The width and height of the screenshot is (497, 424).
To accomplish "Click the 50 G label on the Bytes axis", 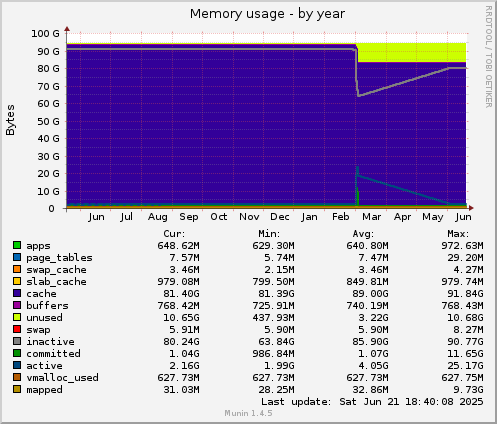I will [x=48, y=121].
